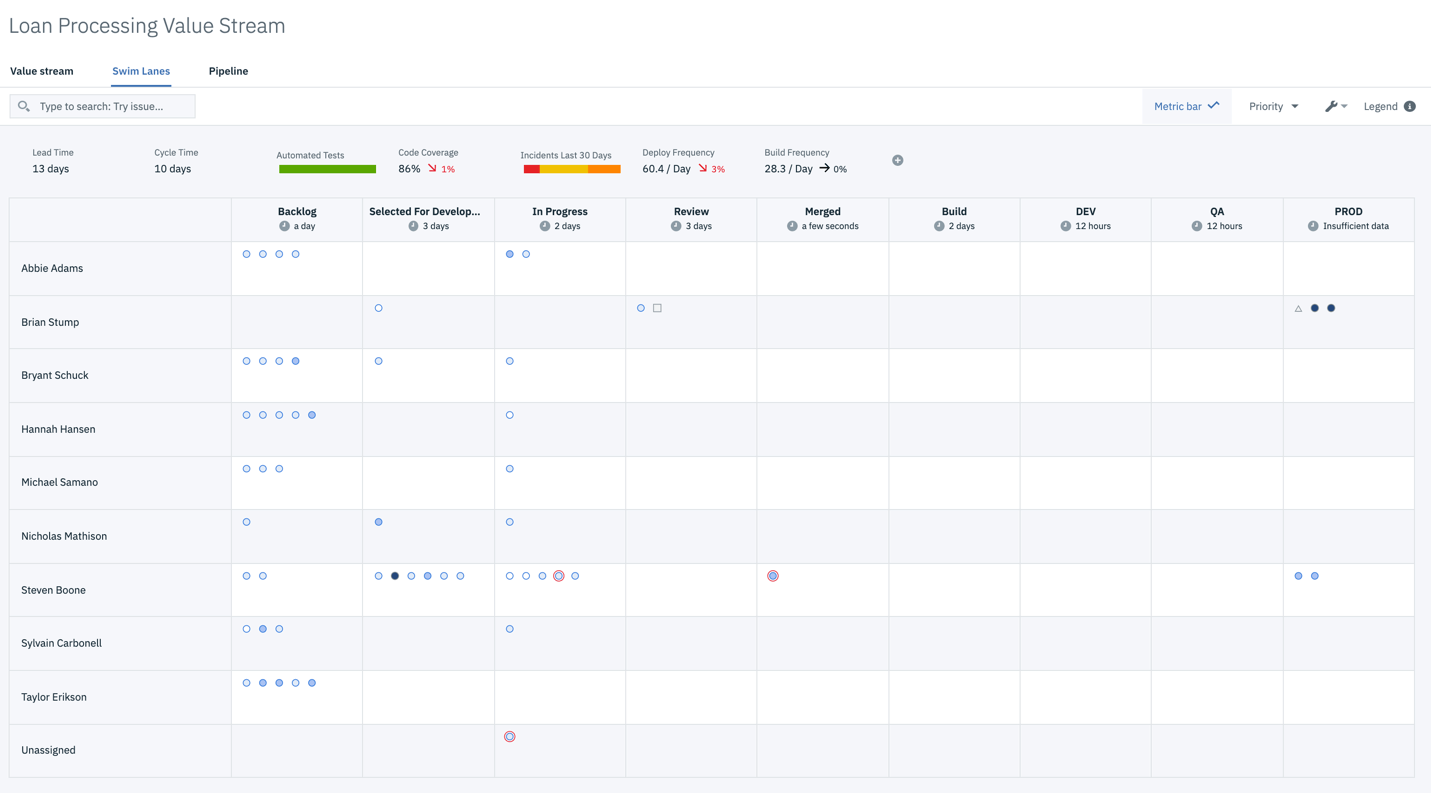Click dark filled issue in Steven Boone's Selected column
The height and width of the screenshot is (793, 1431).
[x=395, y=576]
